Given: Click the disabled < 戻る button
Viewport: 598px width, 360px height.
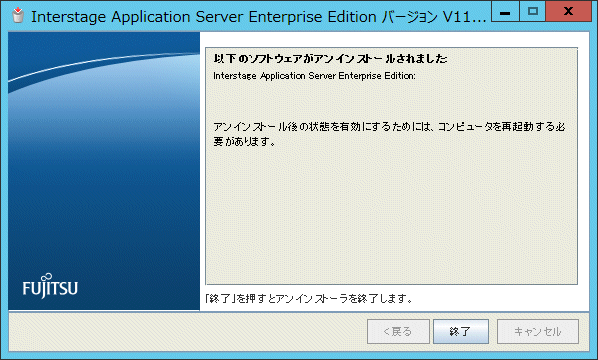Looking at the screenshot, I should 398,331.
